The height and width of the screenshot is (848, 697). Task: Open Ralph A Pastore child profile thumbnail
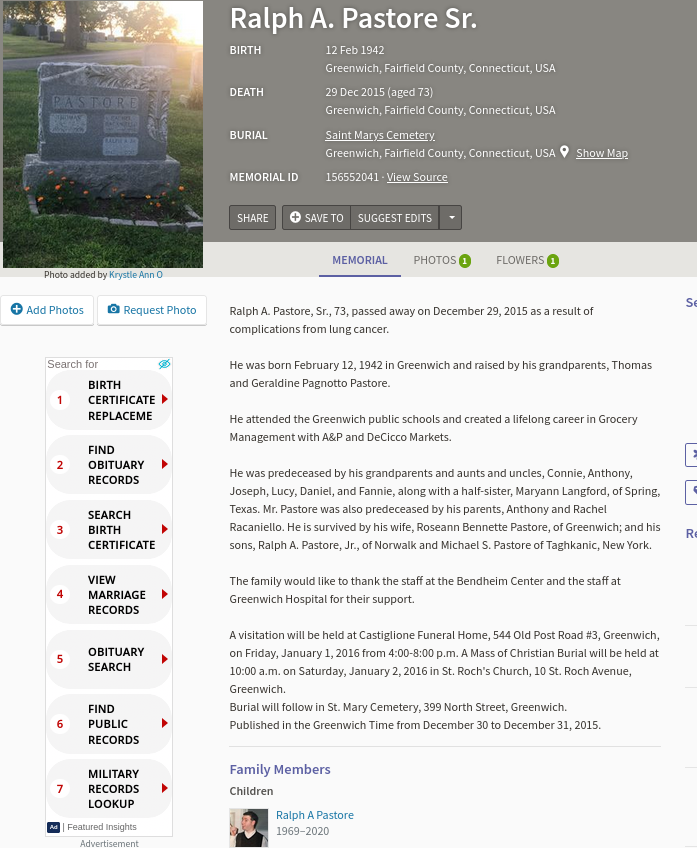249,827
